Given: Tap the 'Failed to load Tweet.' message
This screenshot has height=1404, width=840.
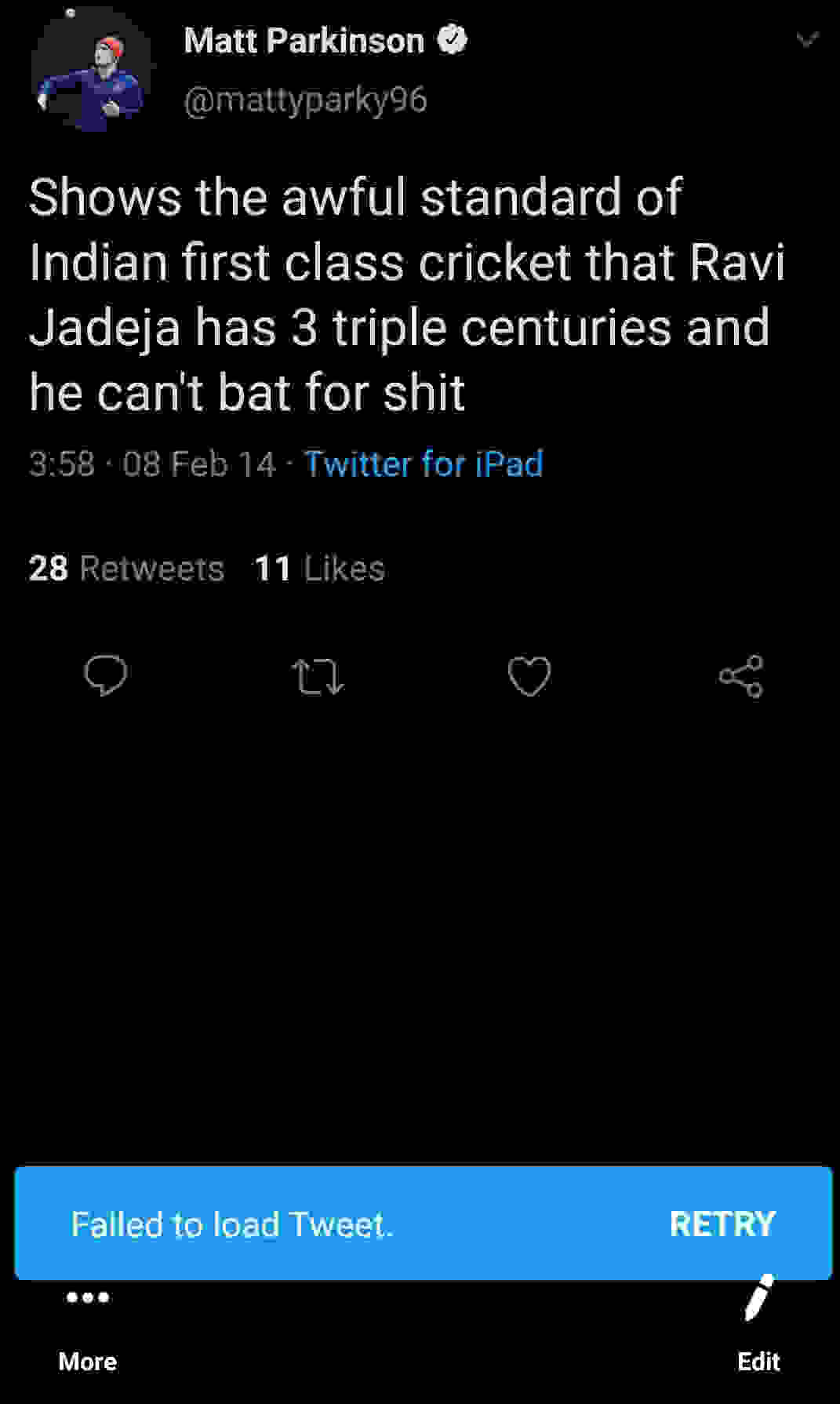Looking at the screenshot, I should [232, 1224].
